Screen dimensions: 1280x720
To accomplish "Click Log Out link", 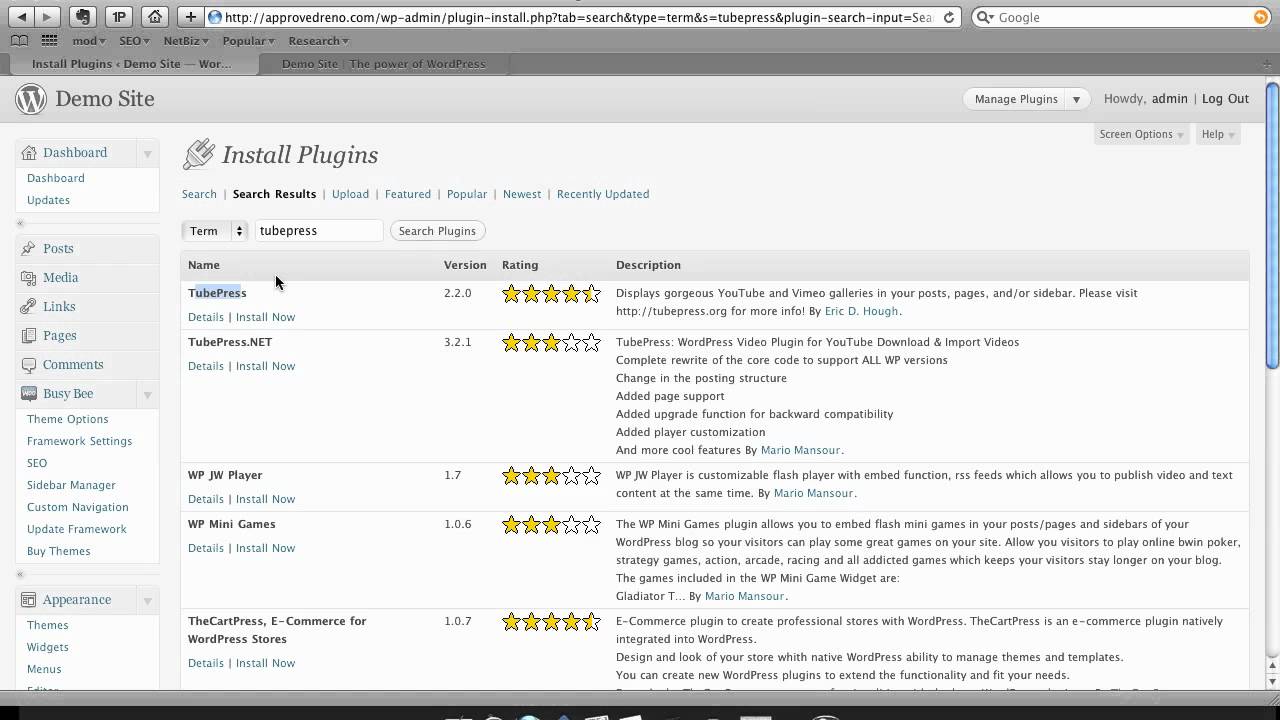I will point(1225,99).
